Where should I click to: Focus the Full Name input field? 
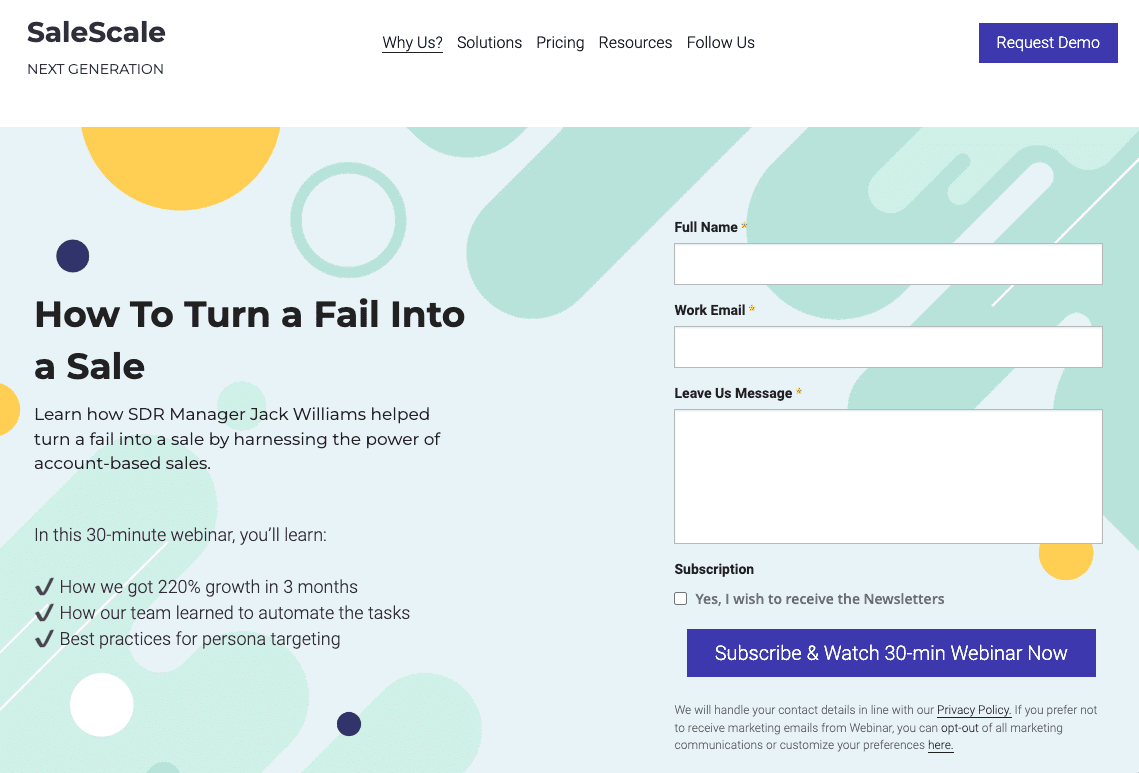(888, 264)
